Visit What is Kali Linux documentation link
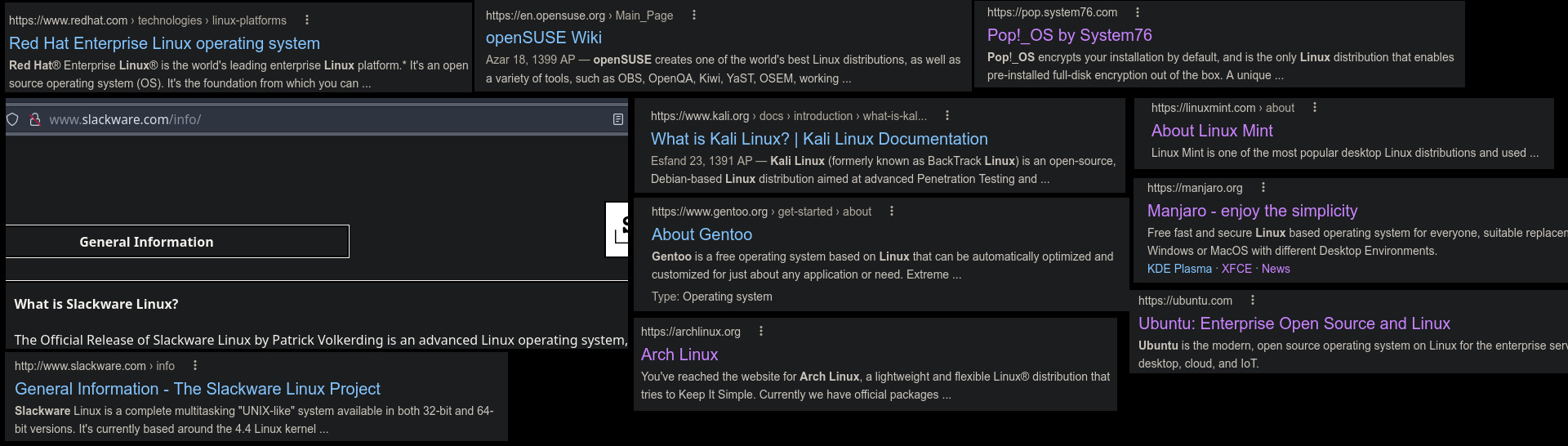Viewport: 1568px width, 446px height. coord(819,139)
